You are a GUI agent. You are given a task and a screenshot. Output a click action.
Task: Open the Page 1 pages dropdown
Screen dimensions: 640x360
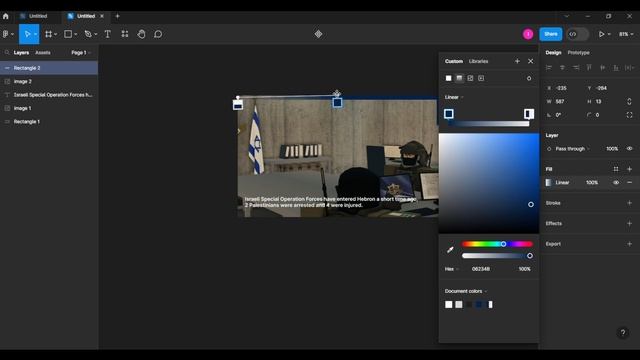click(80, 53)
